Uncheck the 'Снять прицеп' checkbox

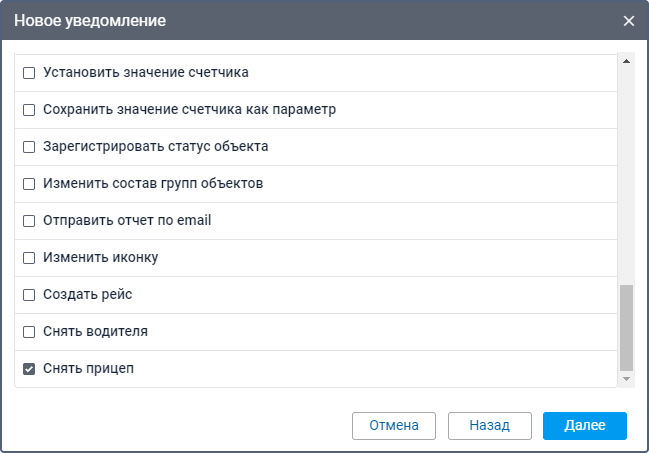pyautogui.click(x=29, y=369)
